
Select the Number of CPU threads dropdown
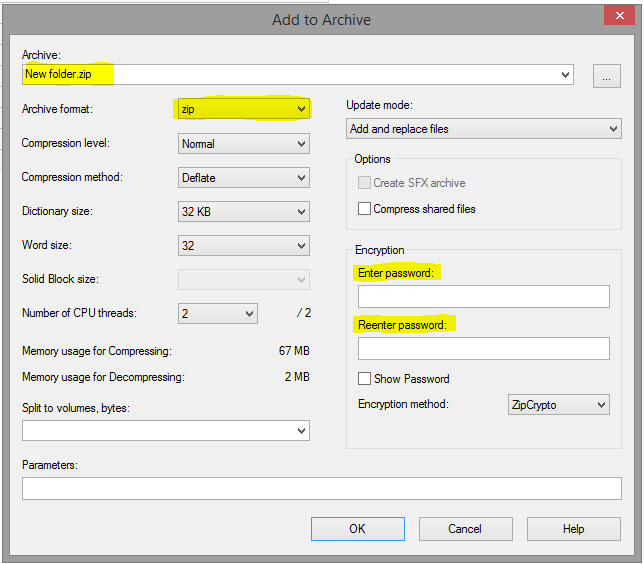tap(217, 313)
